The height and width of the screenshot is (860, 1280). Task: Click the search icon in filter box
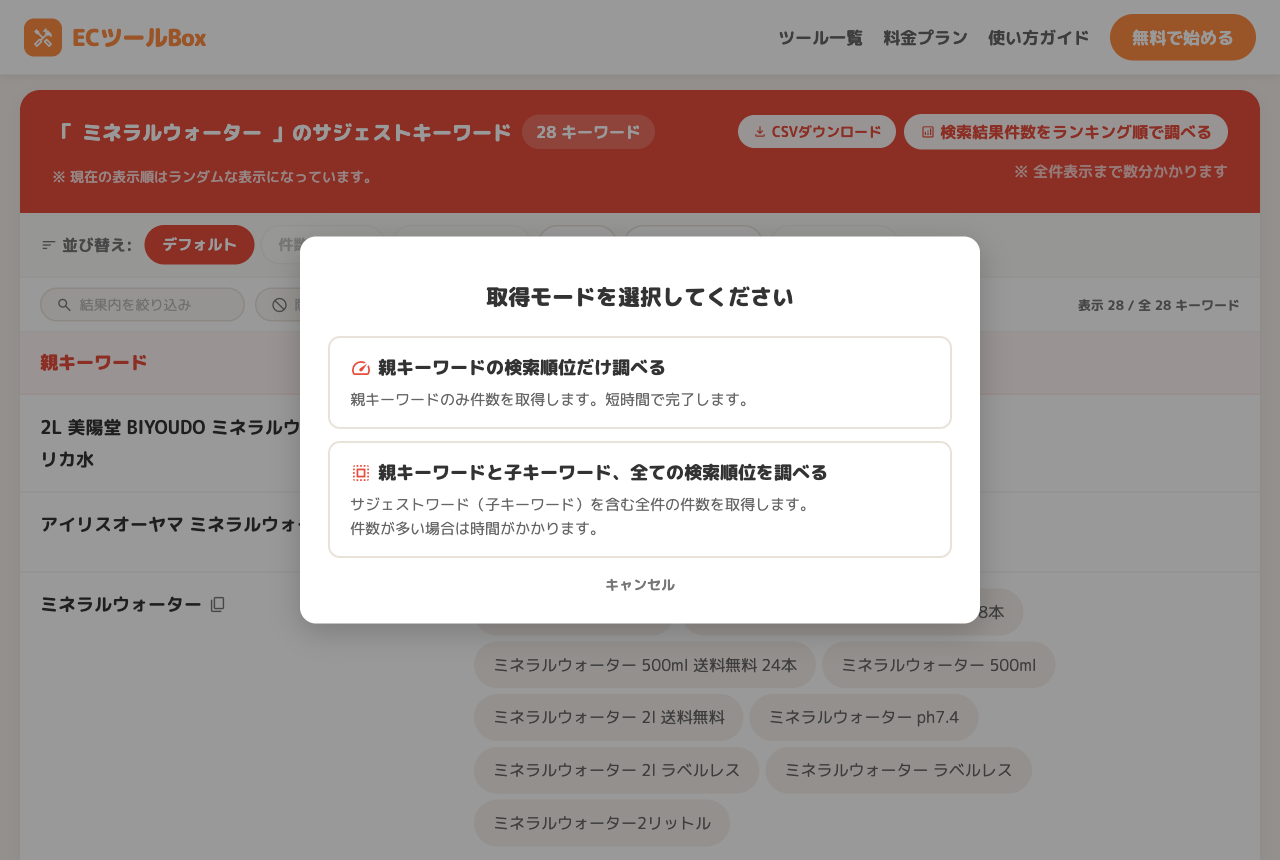(x=64, y=305)
